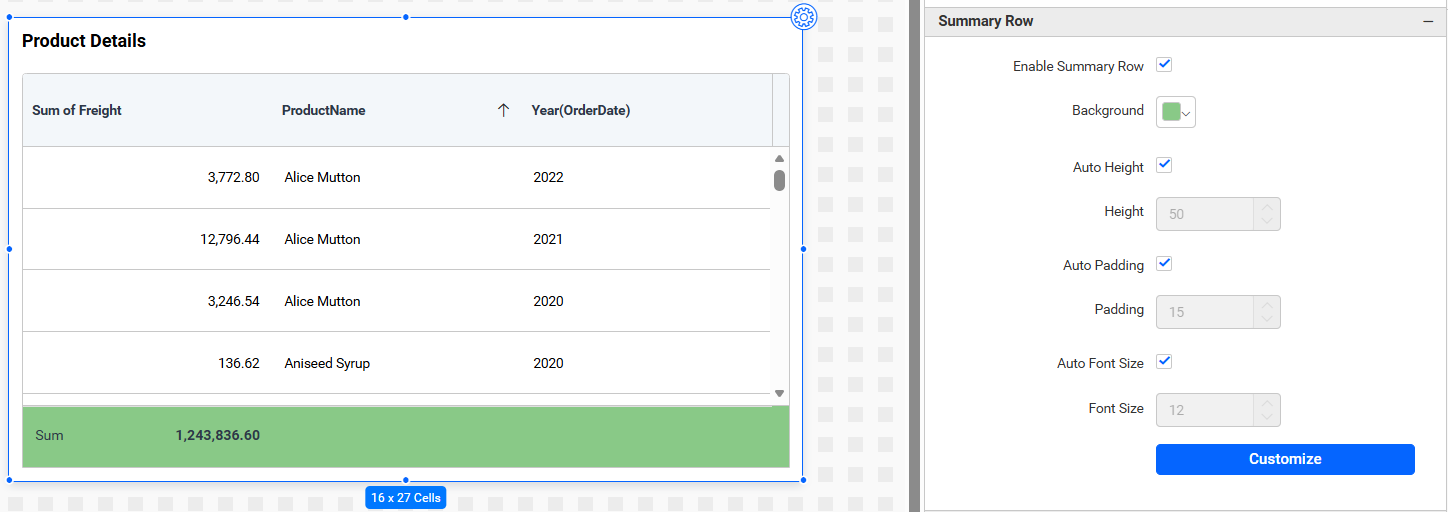Screen dimensions: 1448x512
Task: Open the Background color dropdown
Action: (x=1186, y=113)
